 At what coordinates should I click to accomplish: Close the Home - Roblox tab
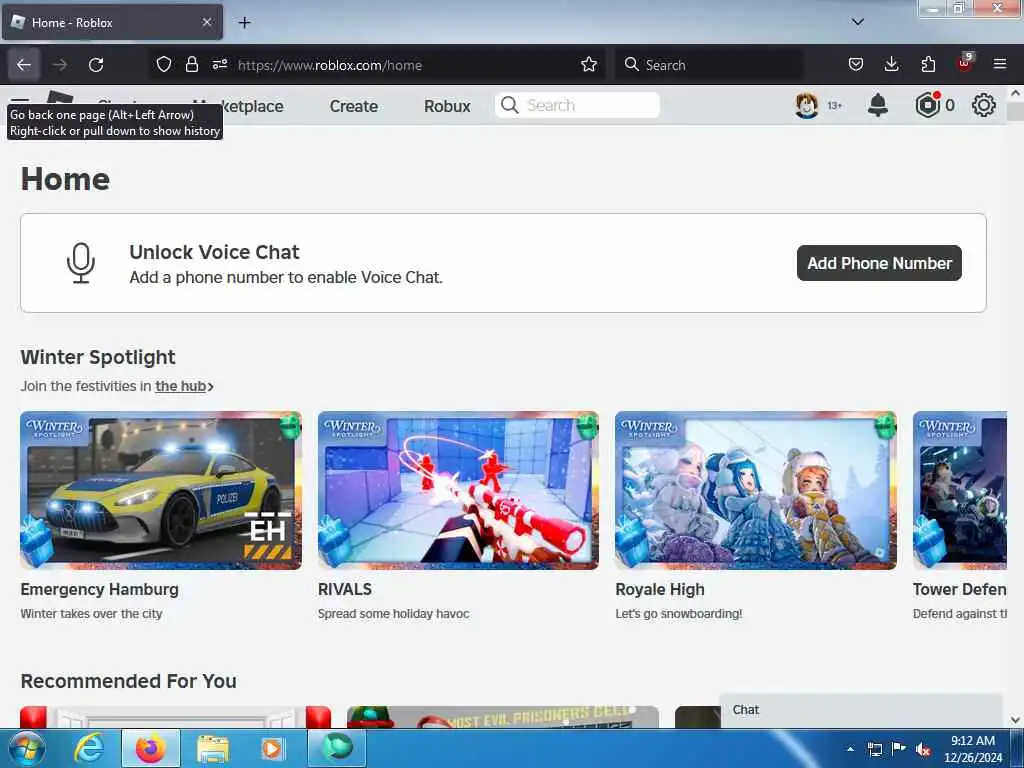pos(206,22)
